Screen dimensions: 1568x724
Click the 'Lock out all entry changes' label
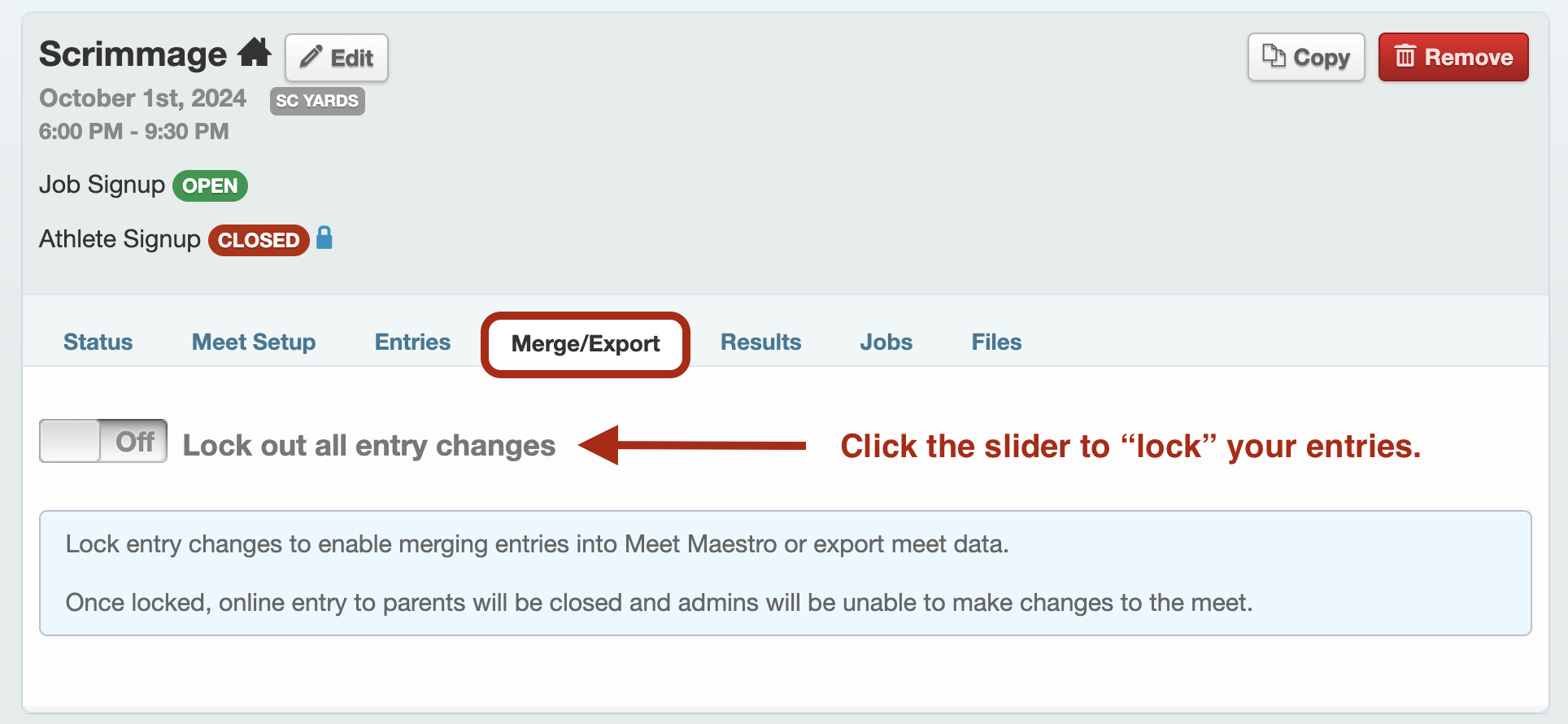(369, 445)
